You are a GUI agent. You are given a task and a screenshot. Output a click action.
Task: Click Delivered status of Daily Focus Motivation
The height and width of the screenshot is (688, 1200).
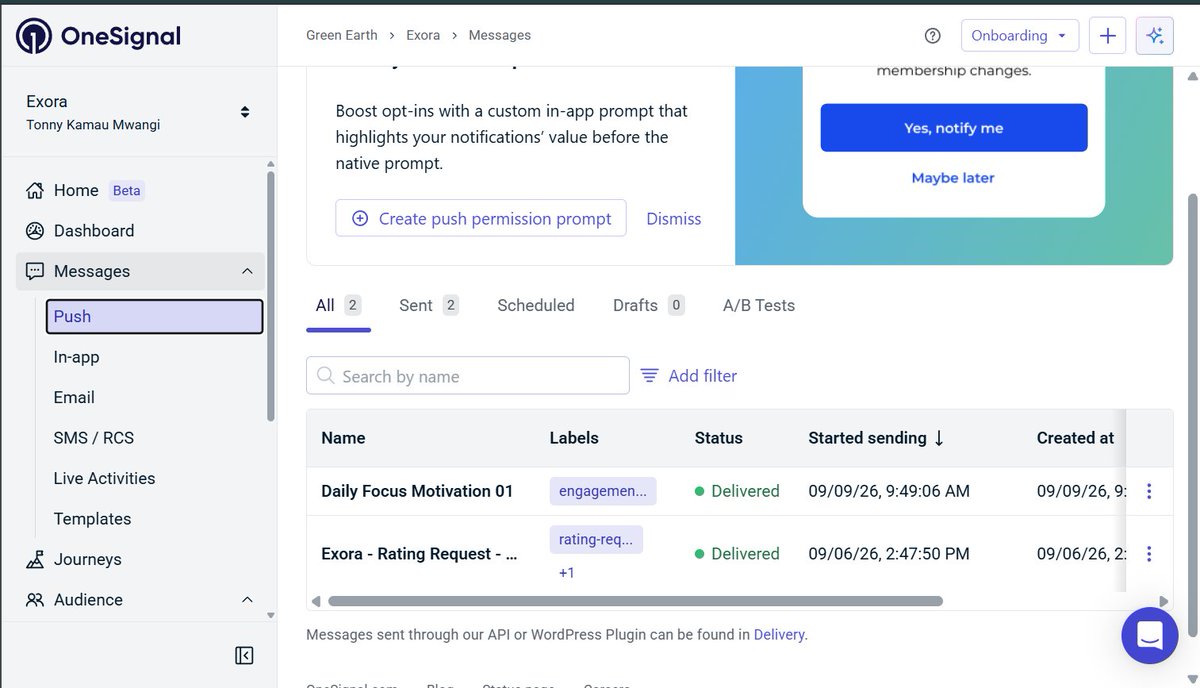tap(737, 491)
